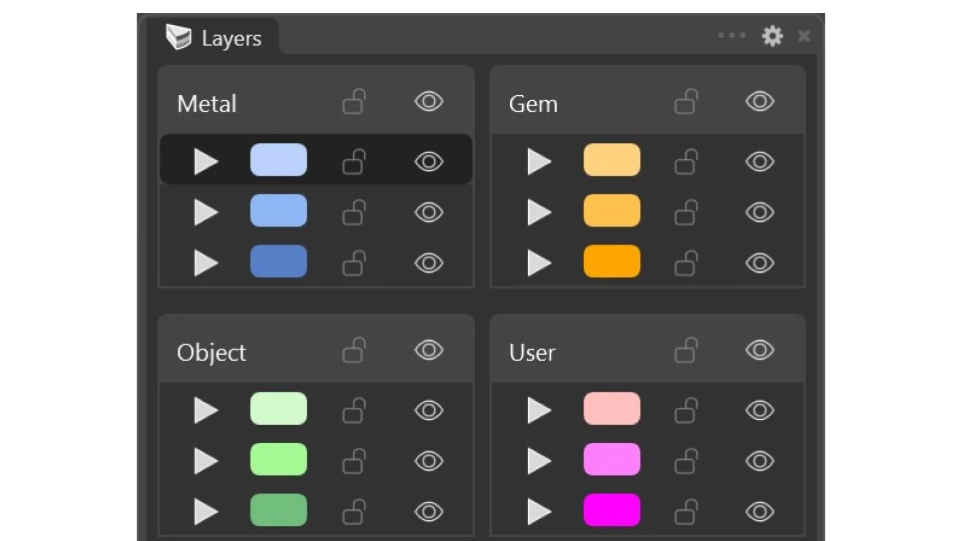The width and height of the screenshot is (962, 541).
Task: Expand the dark green Object layer arrow
Action: 206,511
